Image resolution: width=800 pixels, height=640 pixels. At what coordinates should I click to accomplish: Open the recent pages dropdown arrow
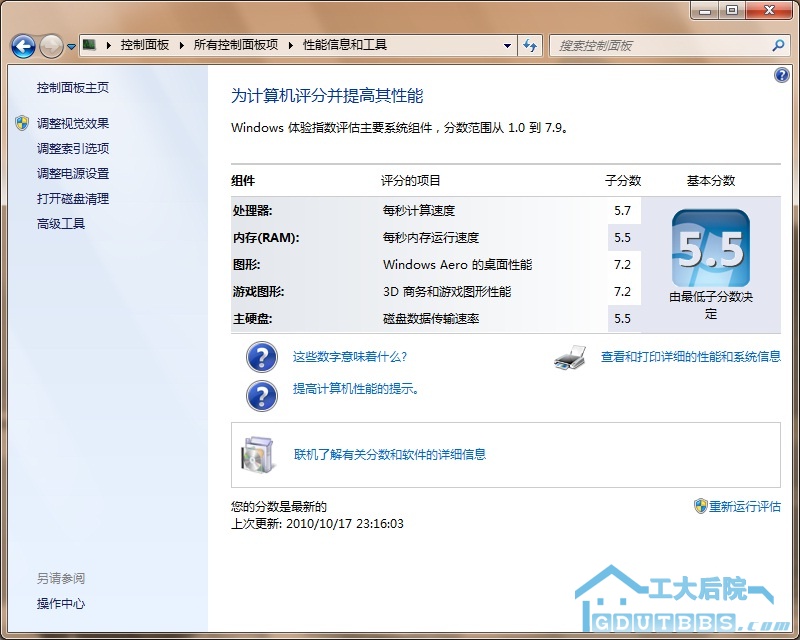point(71,47)
